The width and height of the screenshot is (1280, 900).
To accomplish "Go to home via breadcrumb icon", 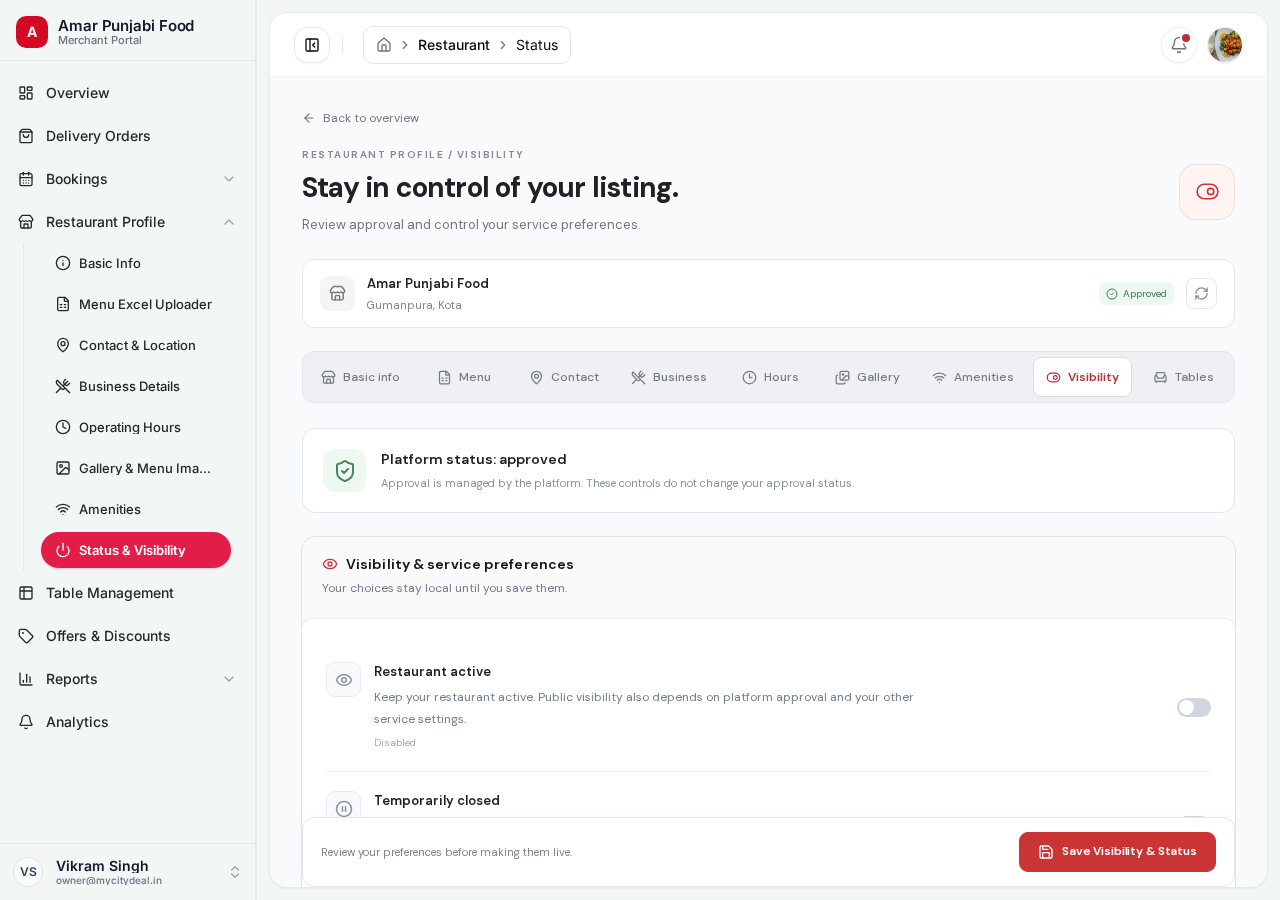I will (384, 45).
